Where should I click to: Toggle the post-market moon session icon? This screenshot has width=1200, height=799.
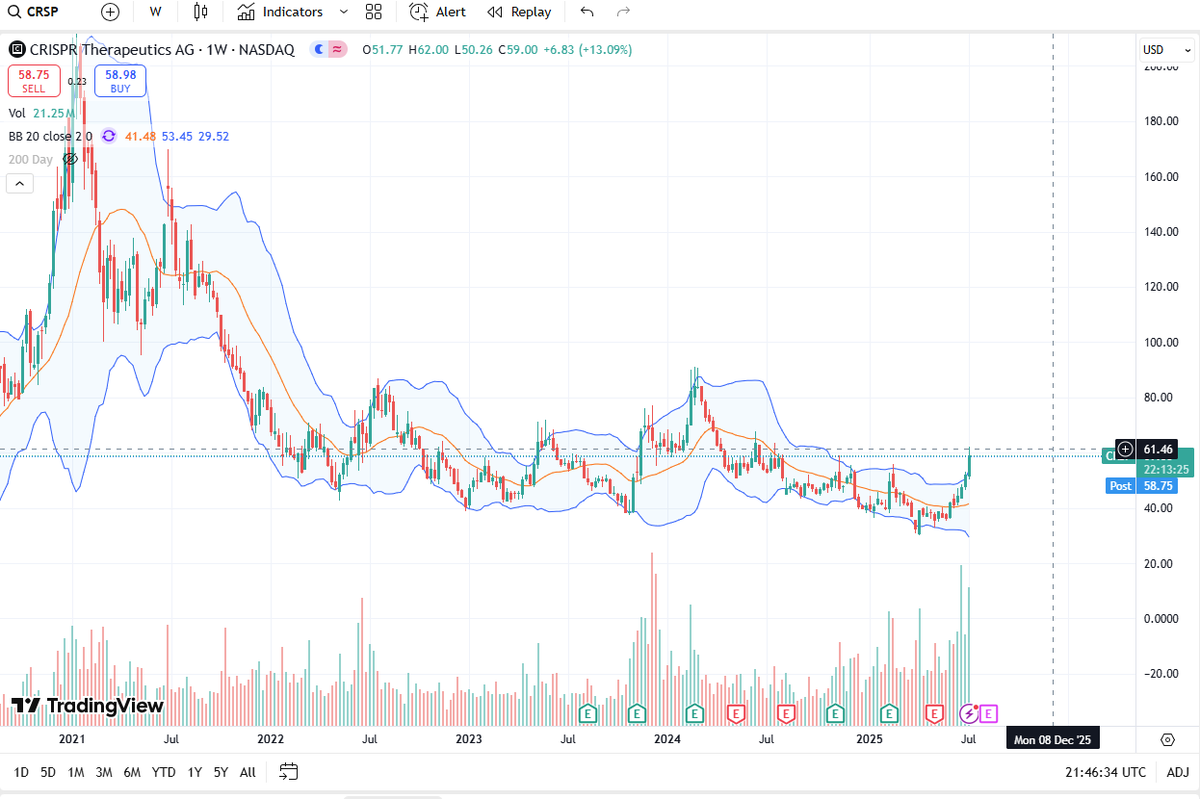[319, 49]
